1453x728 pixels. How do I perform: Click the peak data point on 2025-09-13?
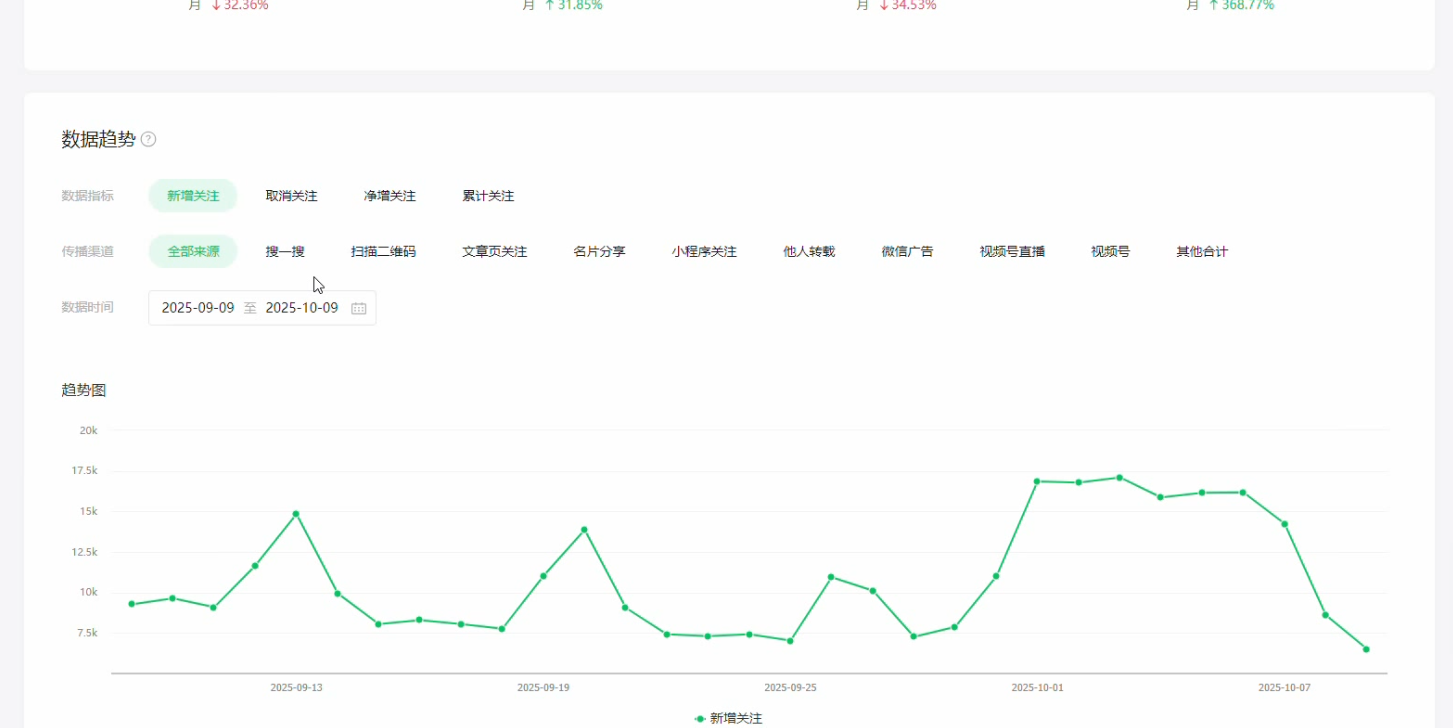click(296, 514)
